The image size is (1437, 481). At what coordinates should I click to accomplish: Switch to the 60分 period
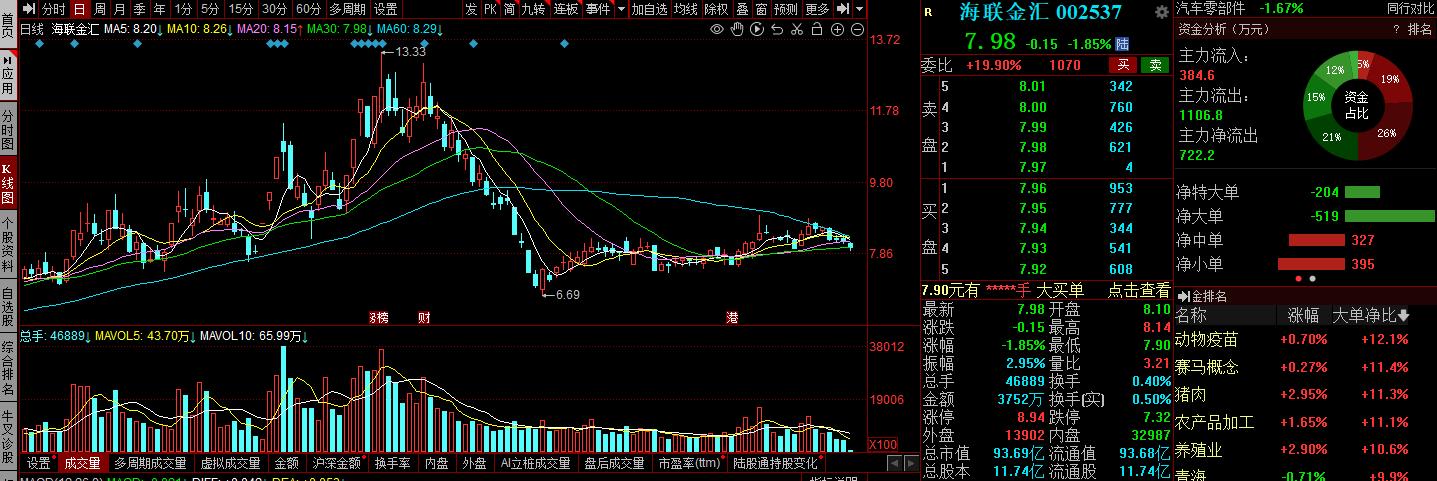309,9
